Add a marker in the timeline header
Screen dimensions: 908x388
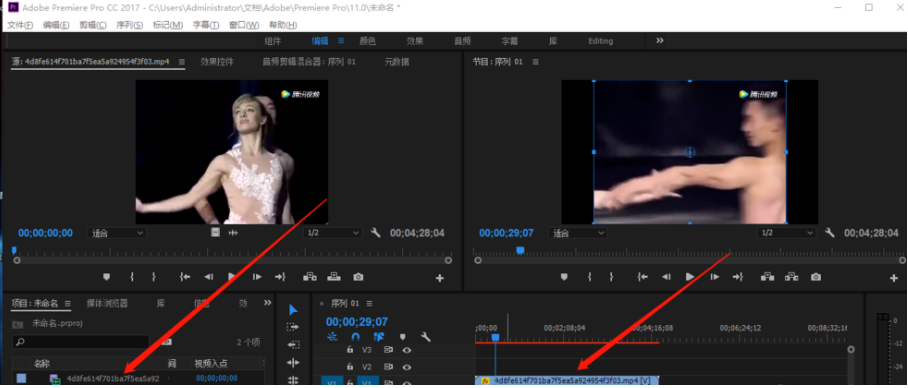[x=402, y=336]
